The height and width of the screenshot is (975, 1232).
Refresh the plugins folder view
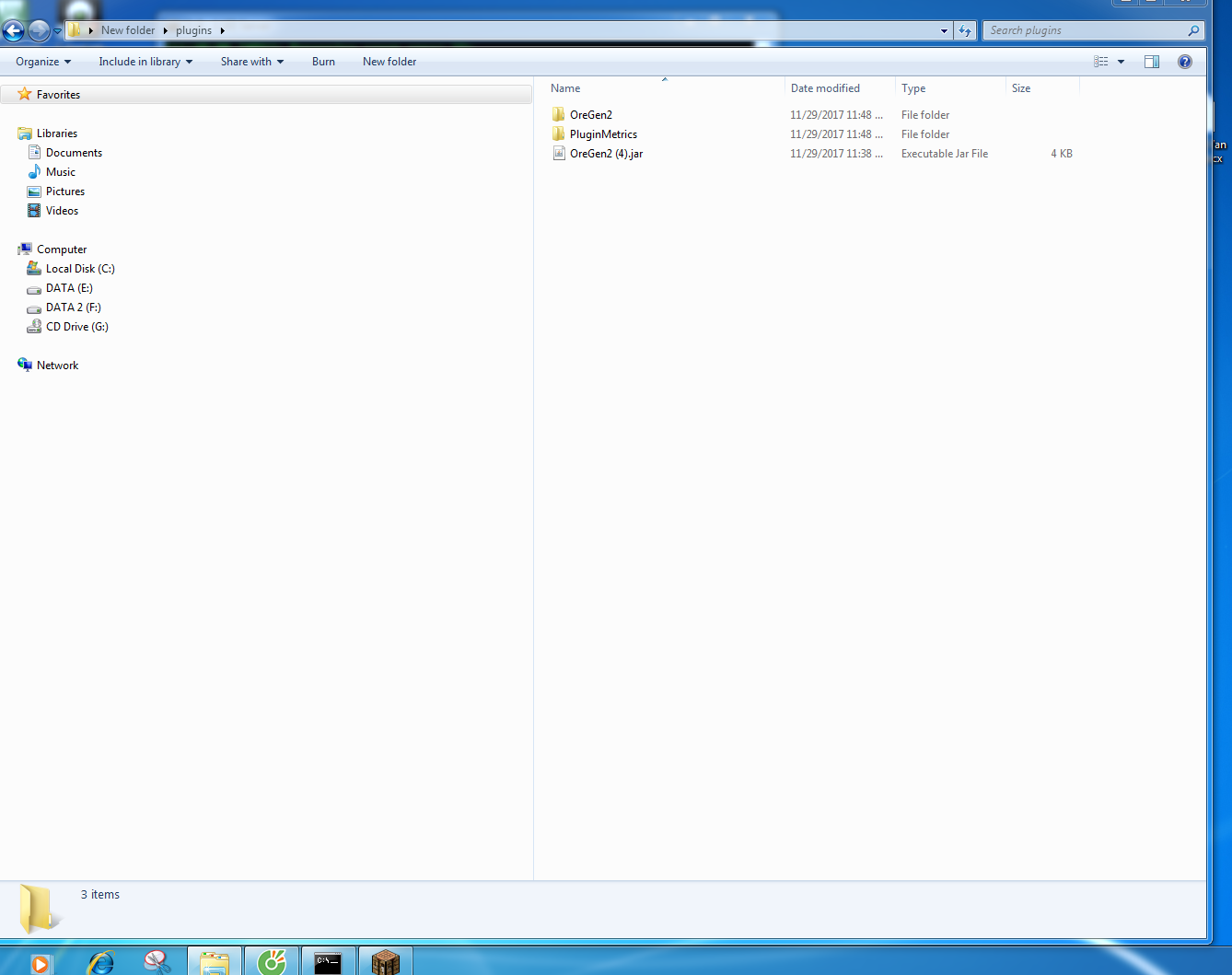click(x=964, y=30)
